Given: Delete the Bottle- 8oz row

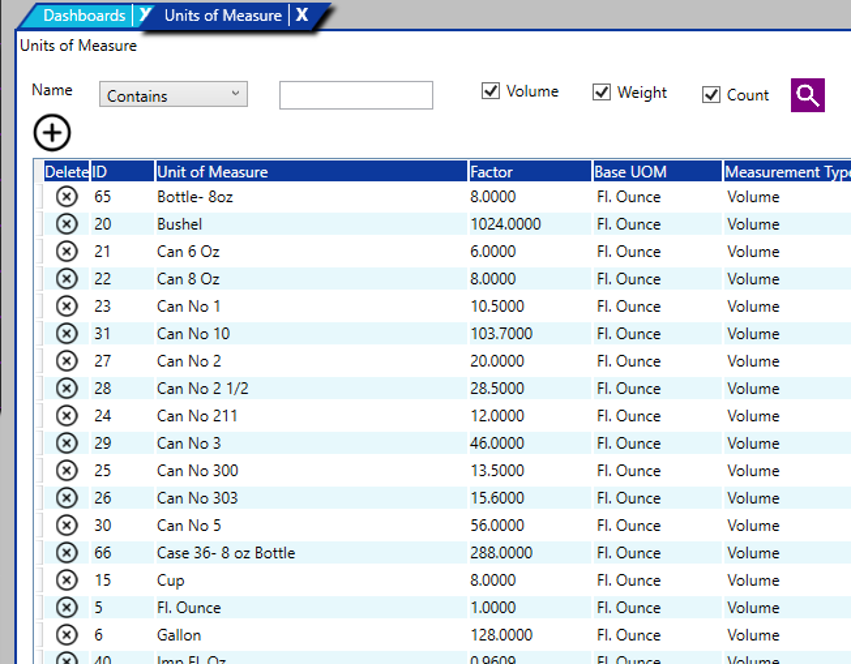Looking at the screenshot, I should [x=66, y=197].
